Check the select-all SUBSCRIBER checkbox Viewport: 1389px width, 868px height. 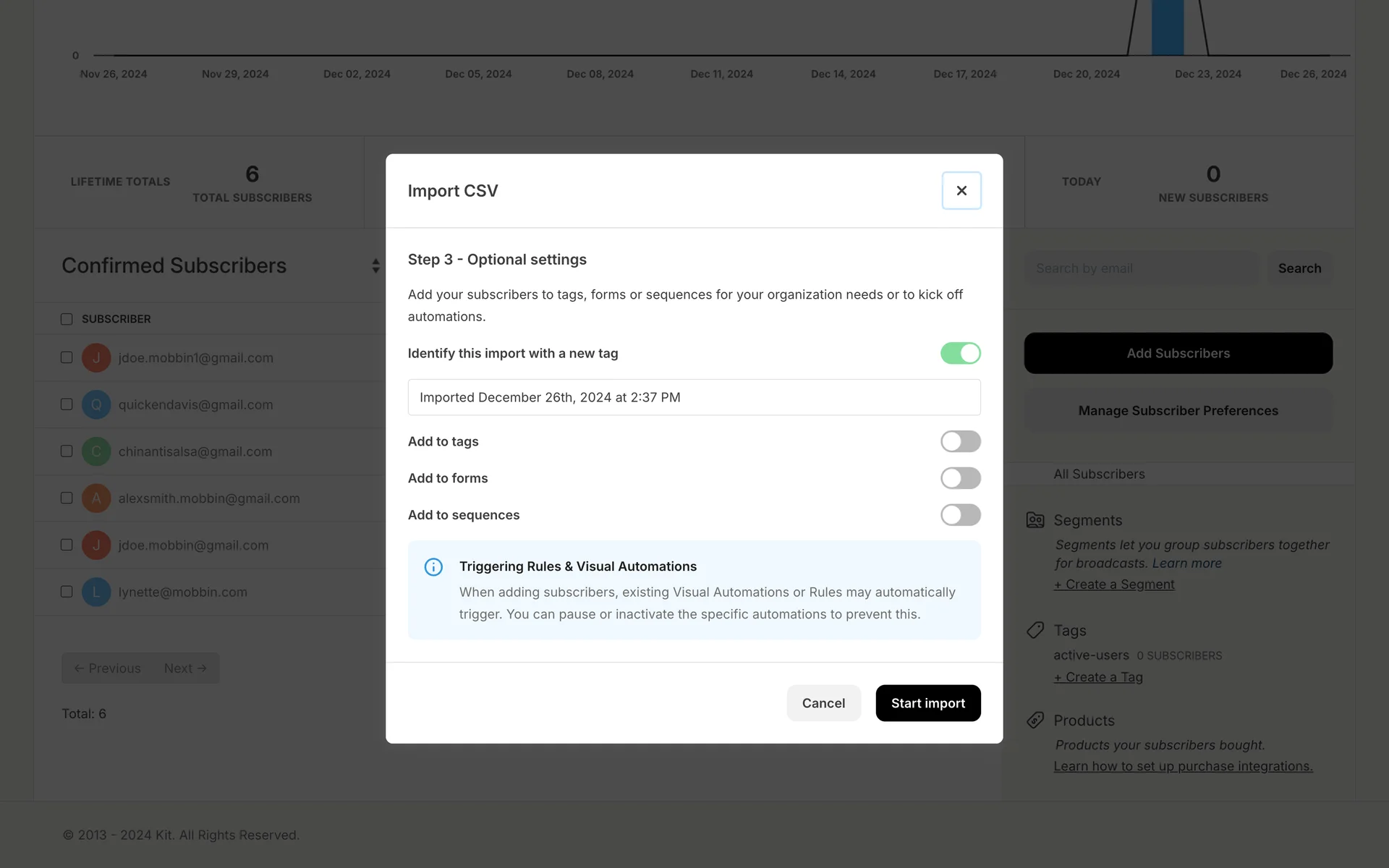(x=67, y=319)
